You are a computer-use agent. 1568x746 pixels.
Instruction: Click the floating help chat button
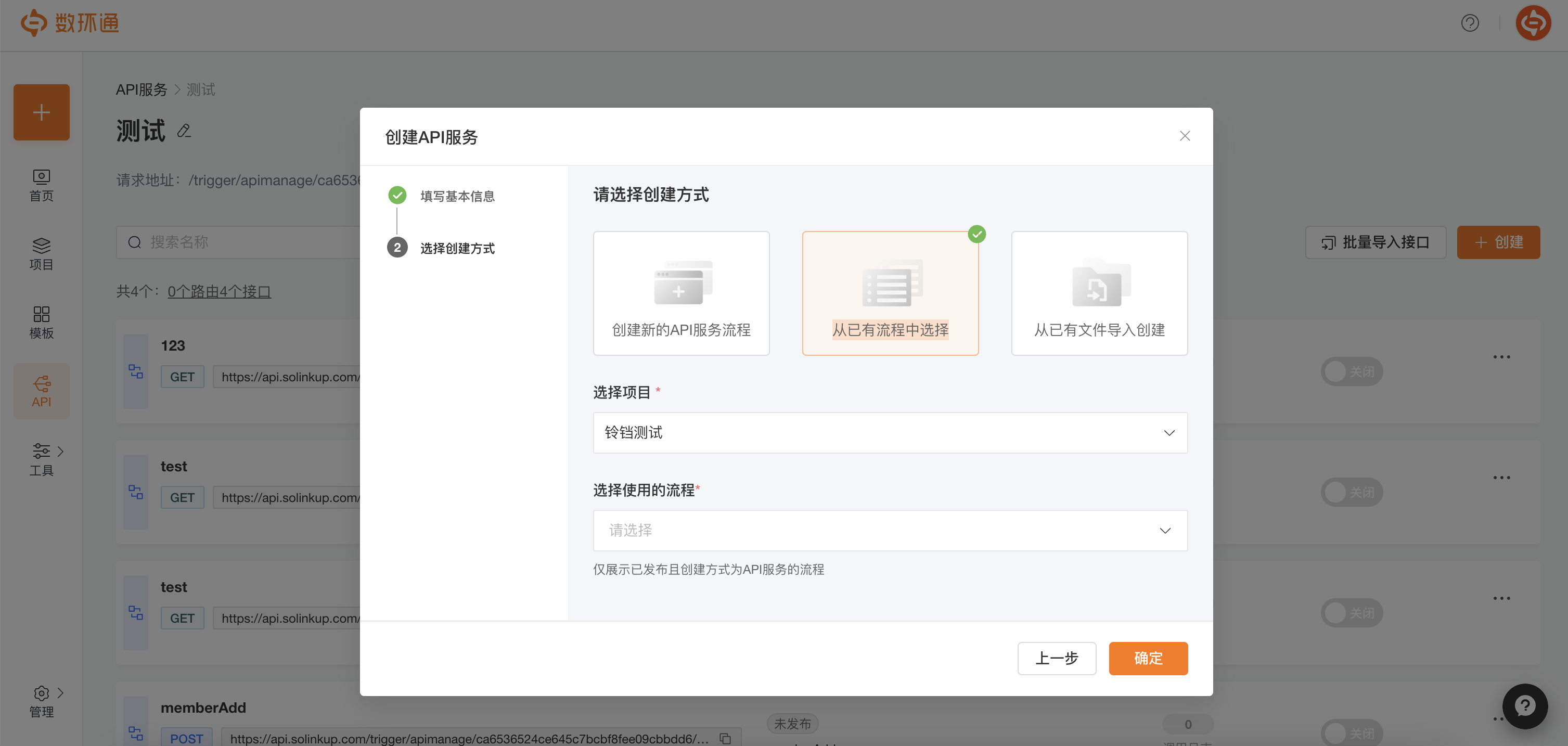point(1524,706)
